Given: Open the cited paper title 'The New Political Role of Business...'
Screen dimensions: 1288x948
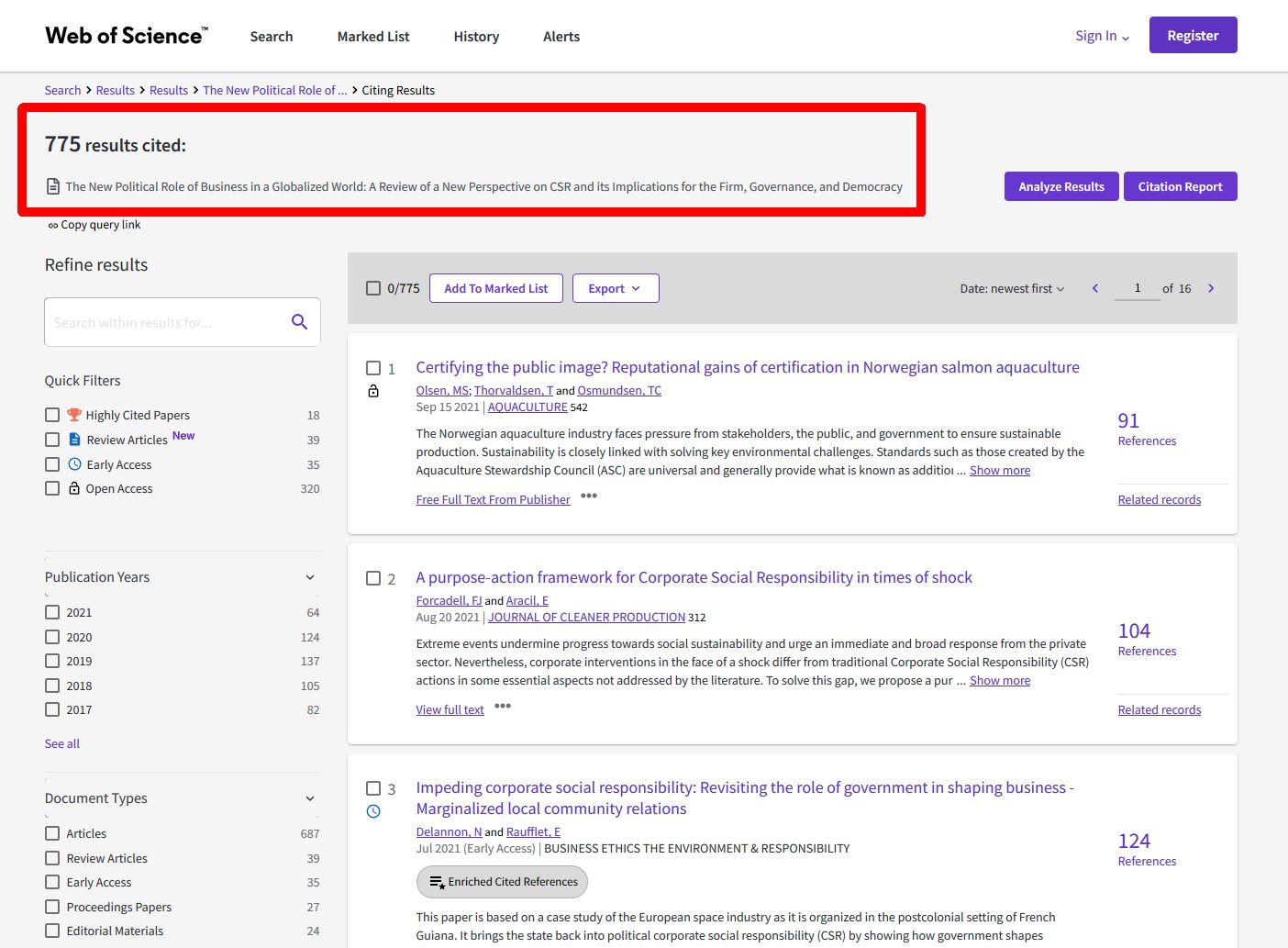Looking at the screenshot, I should 484,186.
